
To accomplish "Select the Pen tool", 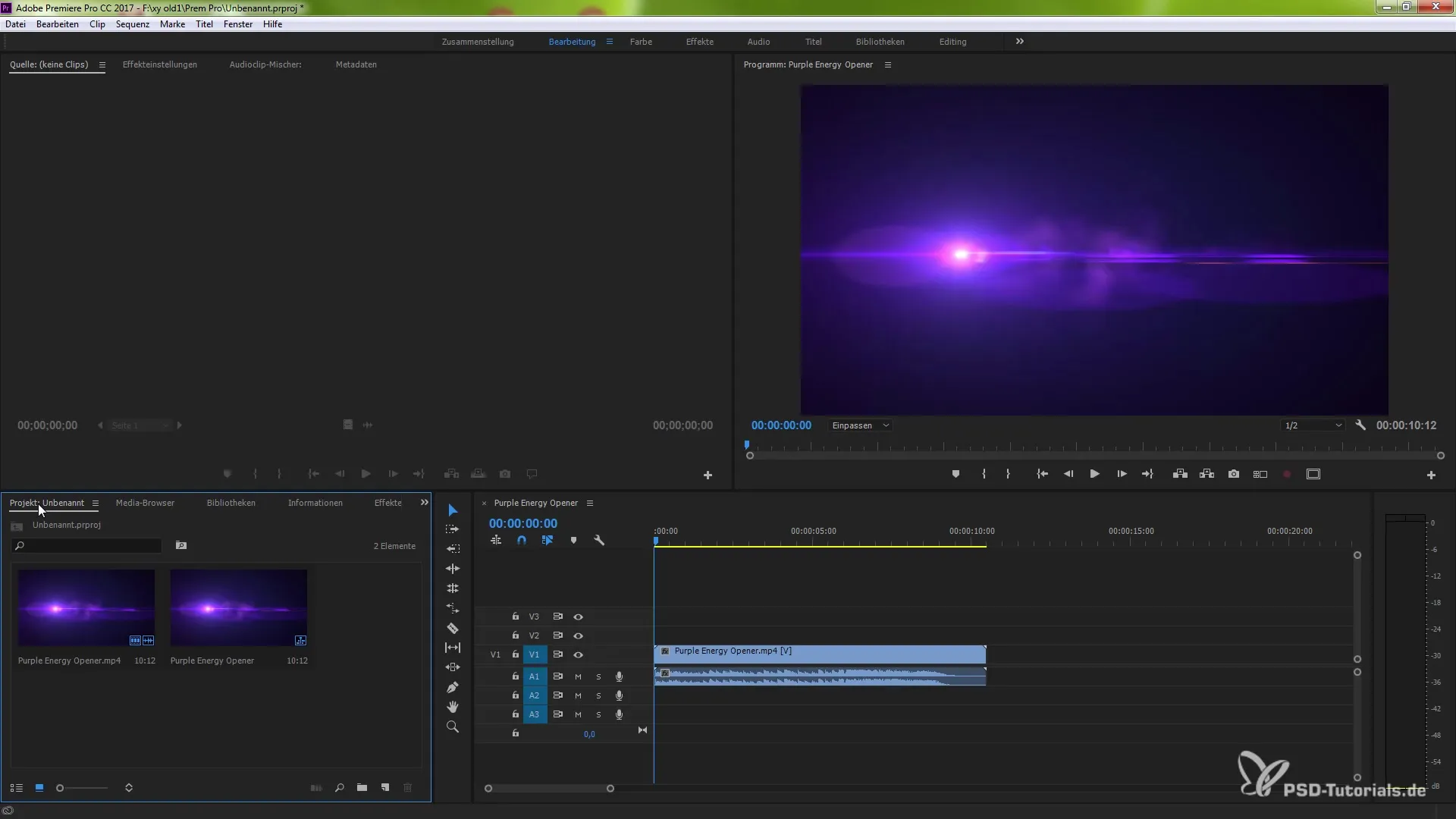I will click(x=453, y=687).
